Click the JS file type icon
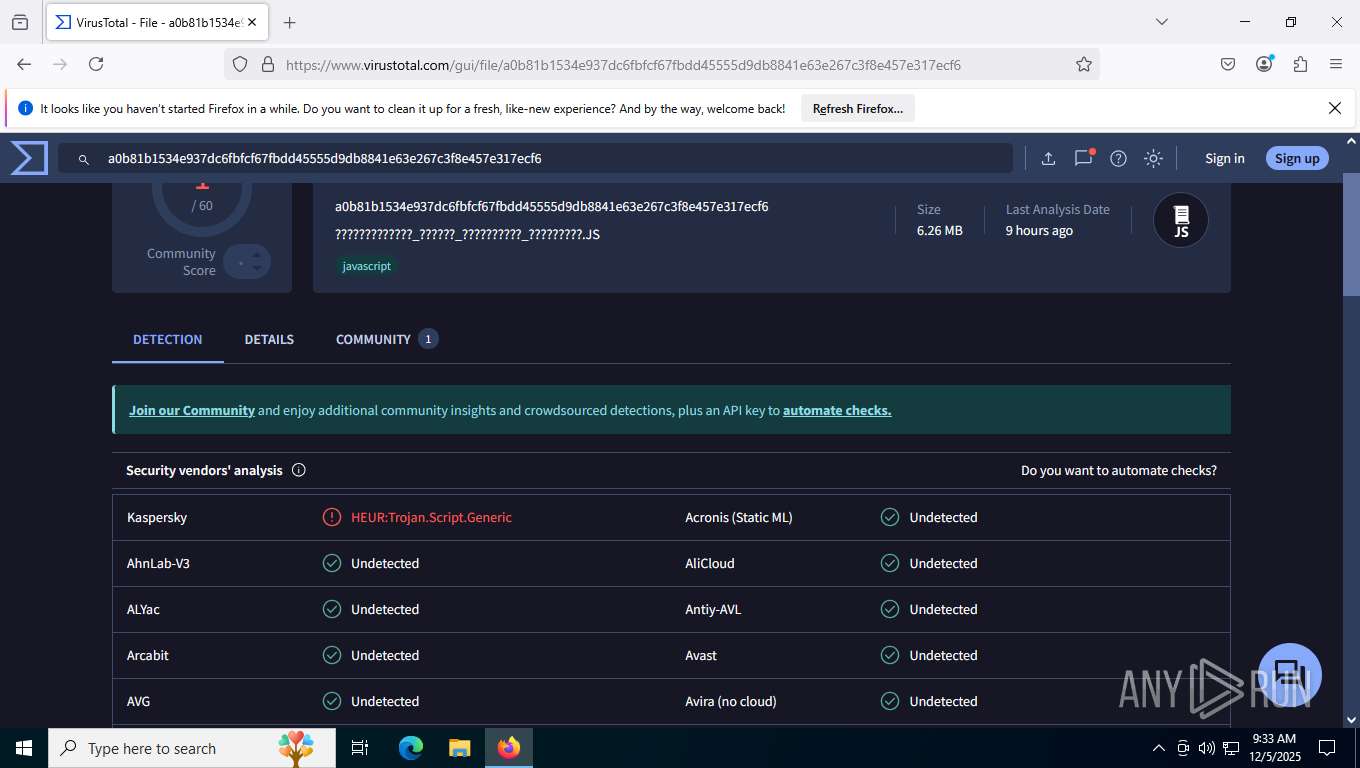Screen dimensions: 1360x768 [x=1181, y=220]
